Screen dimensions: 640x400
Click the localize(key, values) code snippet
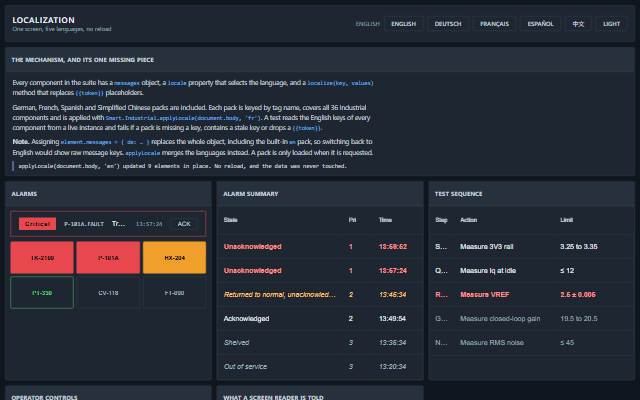[x=340, y=83]
